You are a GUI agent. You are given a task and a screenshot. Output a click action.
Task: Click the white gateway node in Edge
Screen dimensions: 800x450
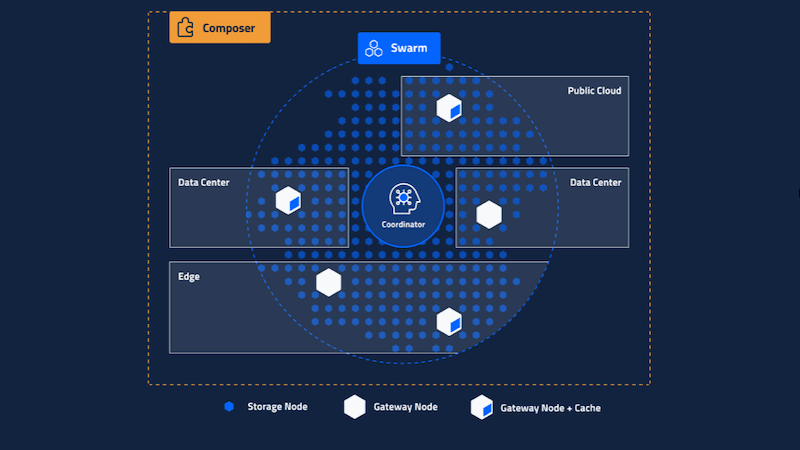click(329, 283)
